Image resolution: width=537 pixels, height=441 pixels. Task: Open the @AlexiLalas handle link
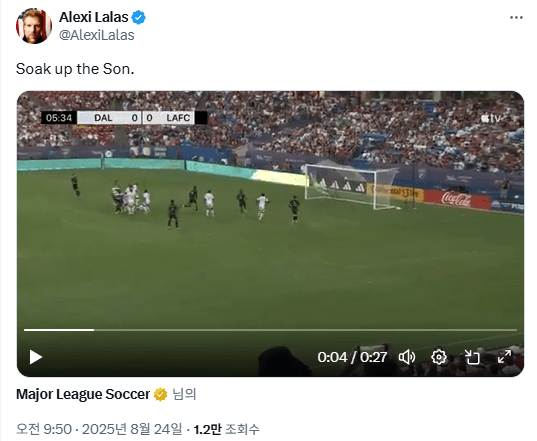tap(97, 35)
